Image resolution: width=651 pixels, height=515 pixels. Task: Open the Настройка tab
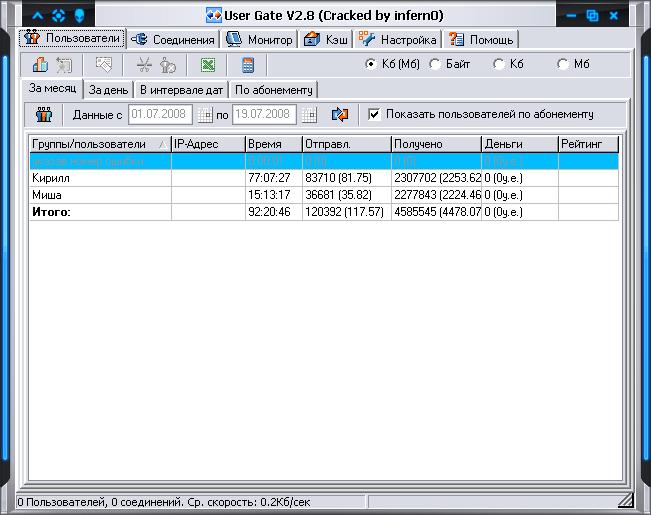[398, 39]
